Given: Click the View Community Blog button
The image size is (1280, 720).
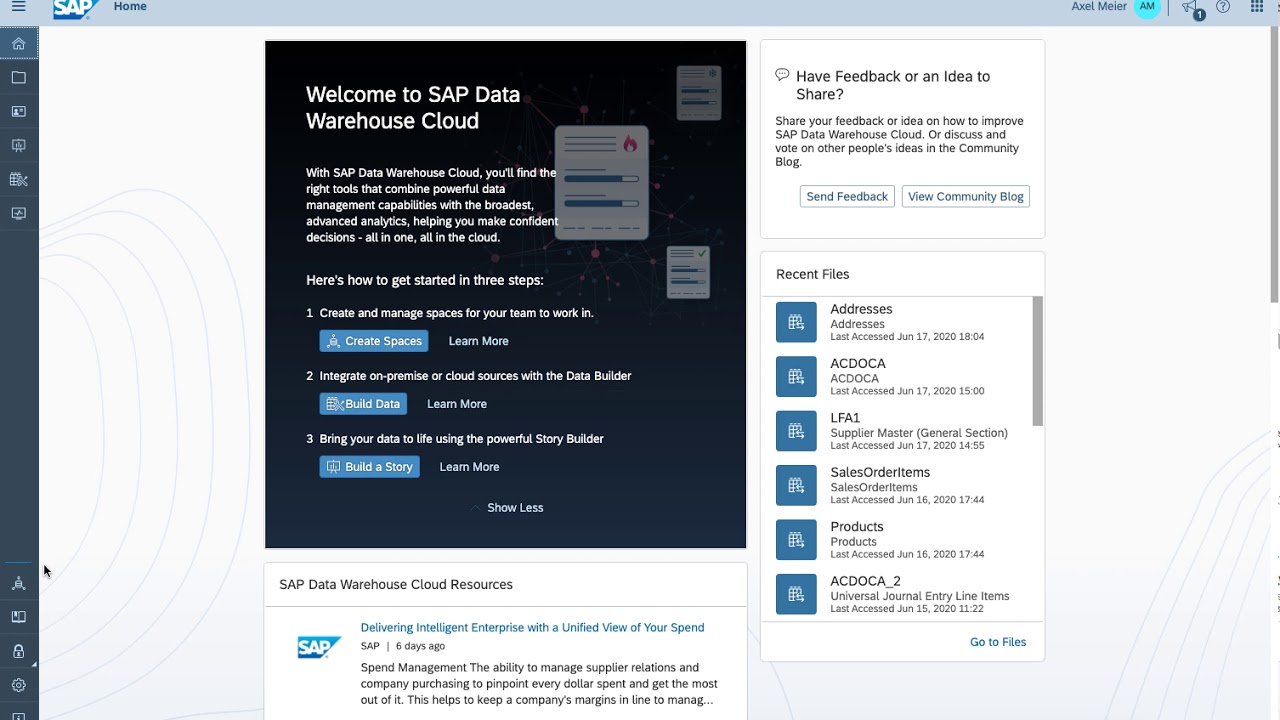Looking at the screenshot, I should (x=965, y=196).
